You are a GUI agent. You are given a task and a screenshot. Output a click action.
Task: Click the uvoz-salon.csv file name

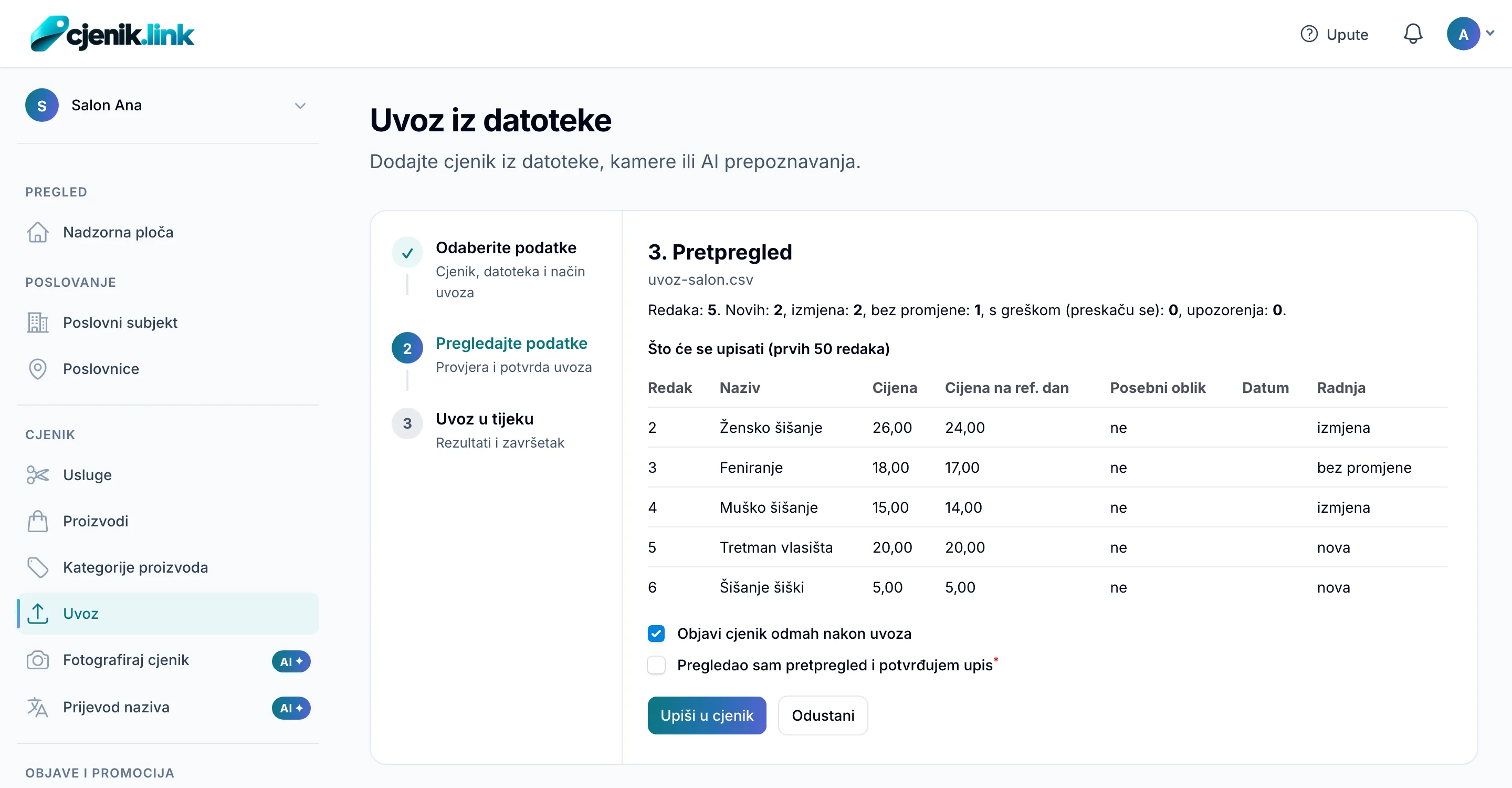(x=700, y=279)
